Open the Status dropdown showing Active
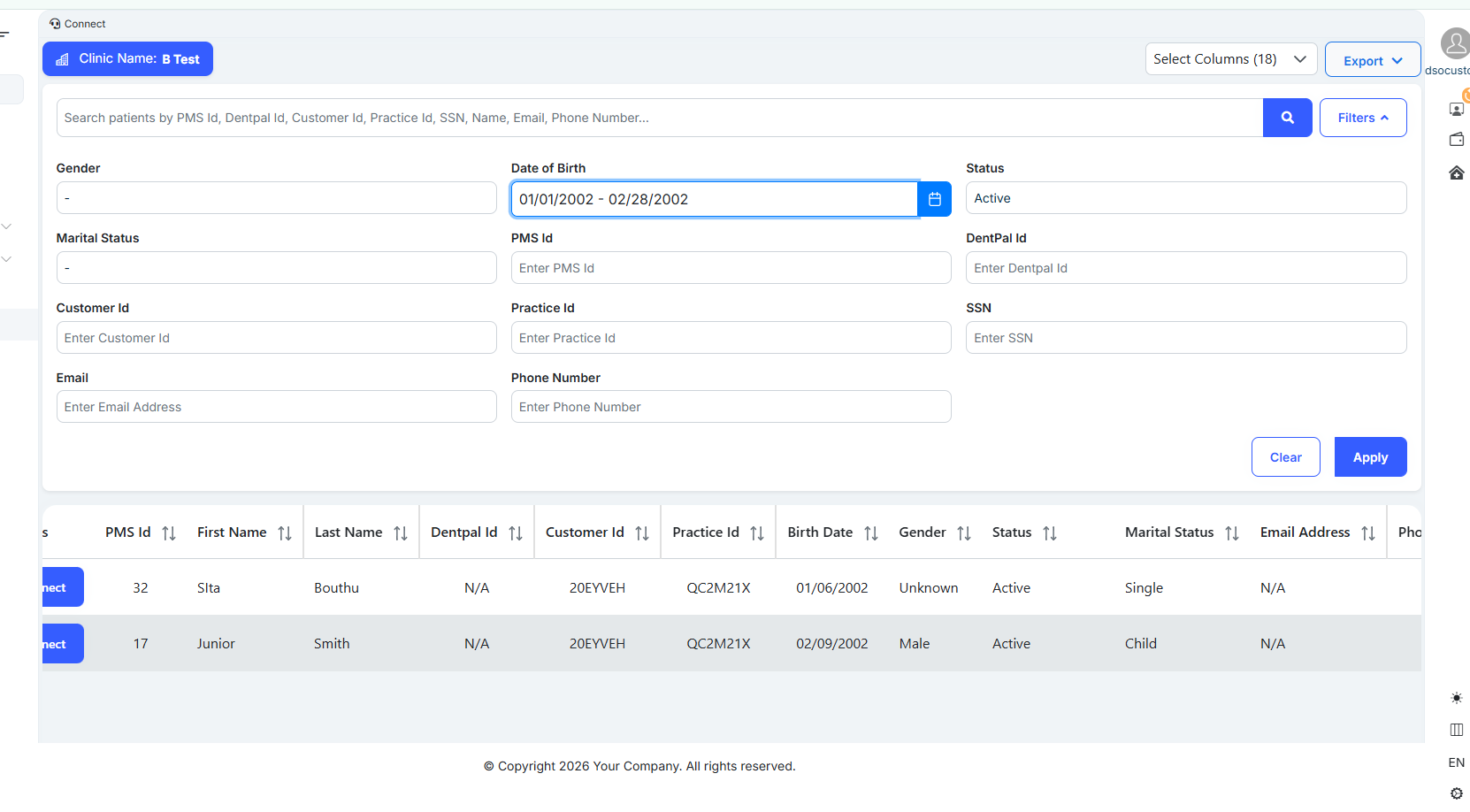This screenshot has width=1470, height=812. pos(1185,198)
